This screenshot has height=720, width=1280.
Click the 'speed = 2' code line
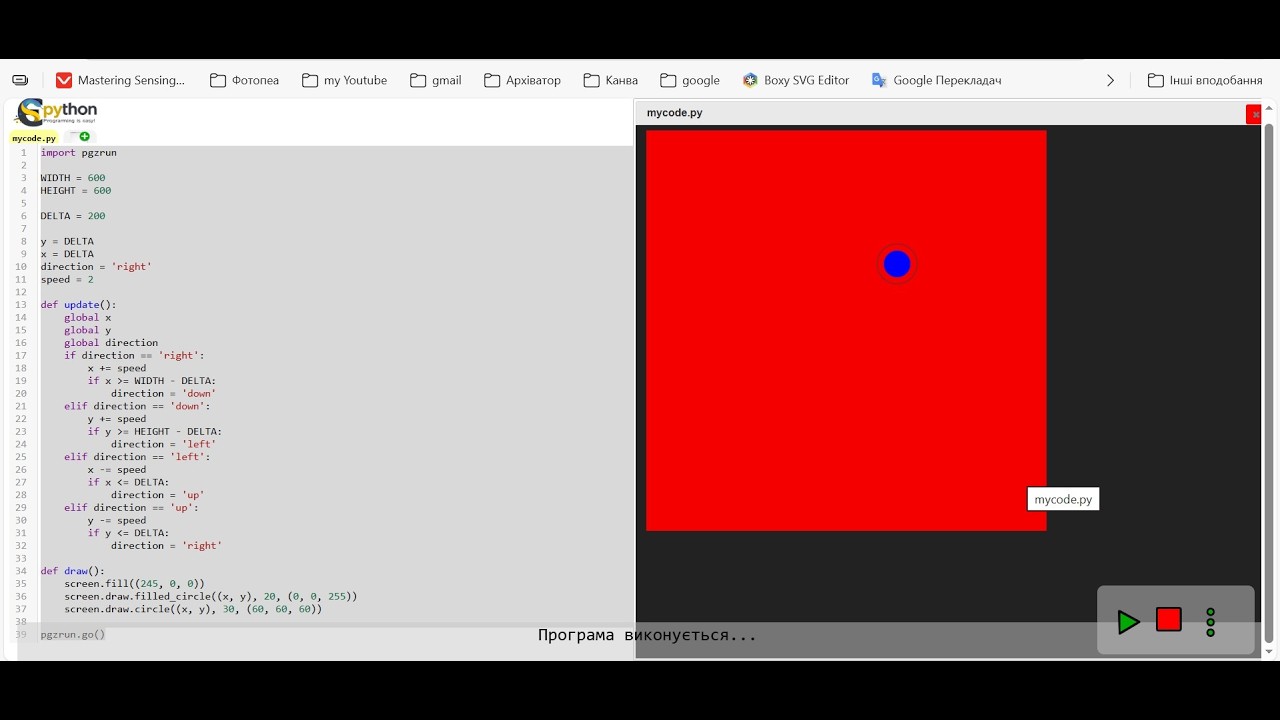67,280
